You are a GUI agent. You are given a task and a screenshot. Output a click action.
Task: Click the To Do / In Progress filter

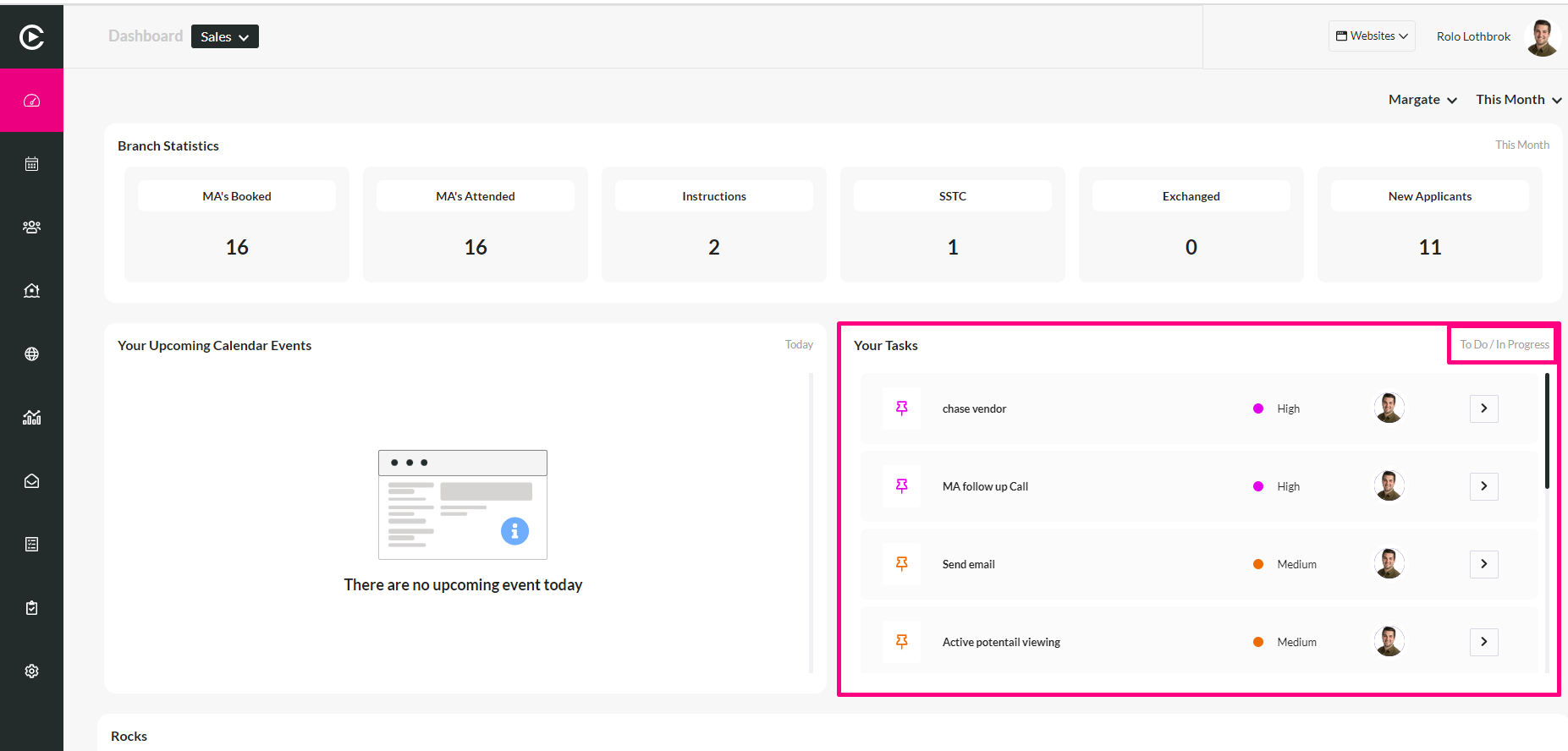pyautogui.click(x=1505, y=344)
